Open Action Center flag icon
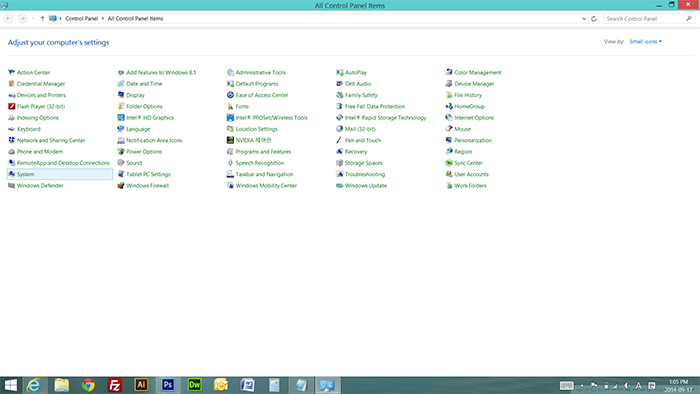 click(x=12, y=72)
